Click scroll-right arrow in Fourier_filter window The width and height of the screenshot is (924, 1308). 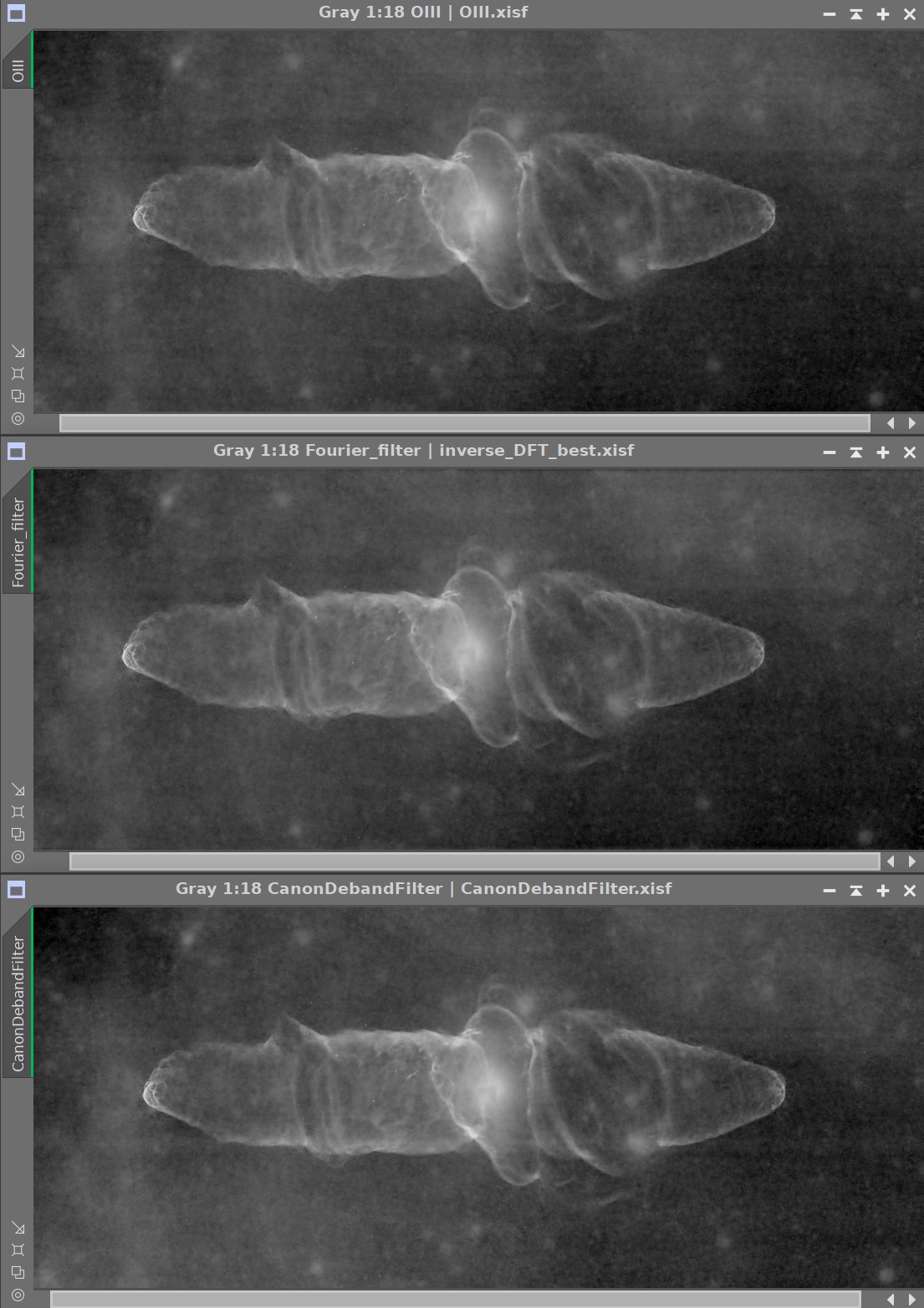(x=911, y=861)
